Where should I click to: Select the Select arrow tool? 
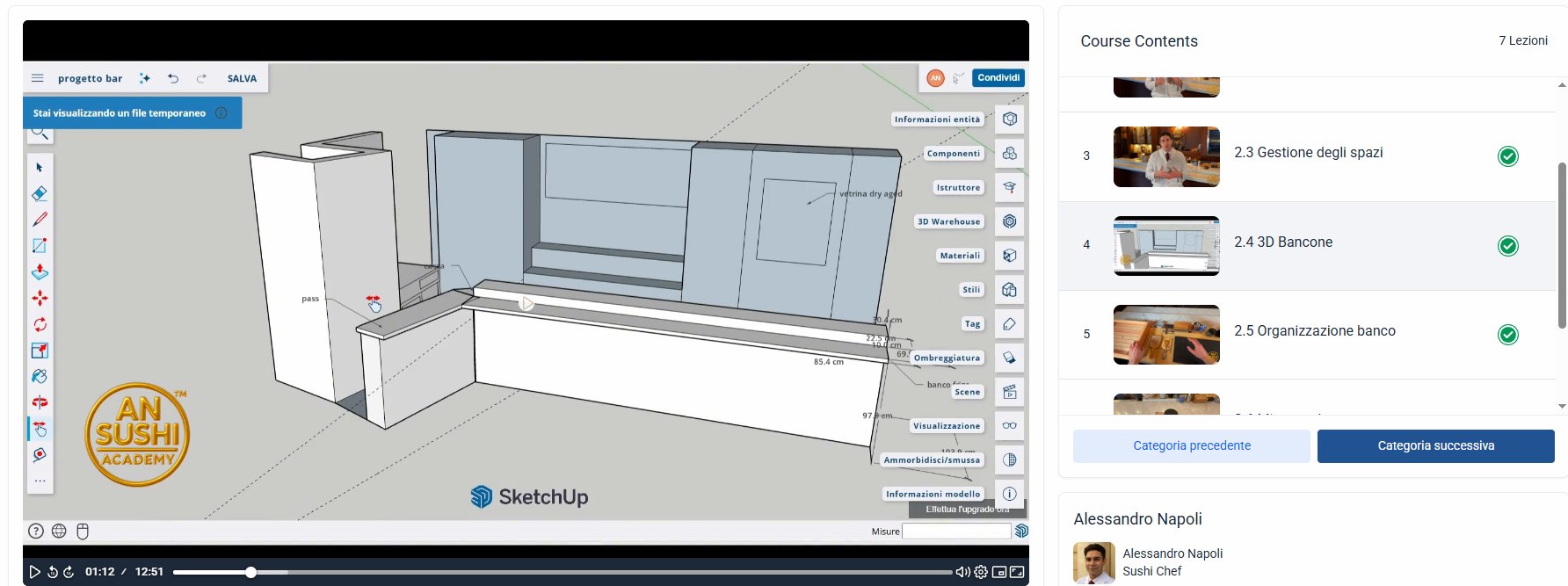(x=40, y=167)
